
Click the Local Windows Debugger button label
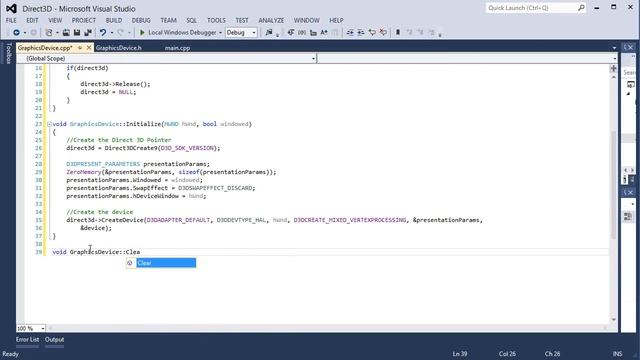coord(182,33)
